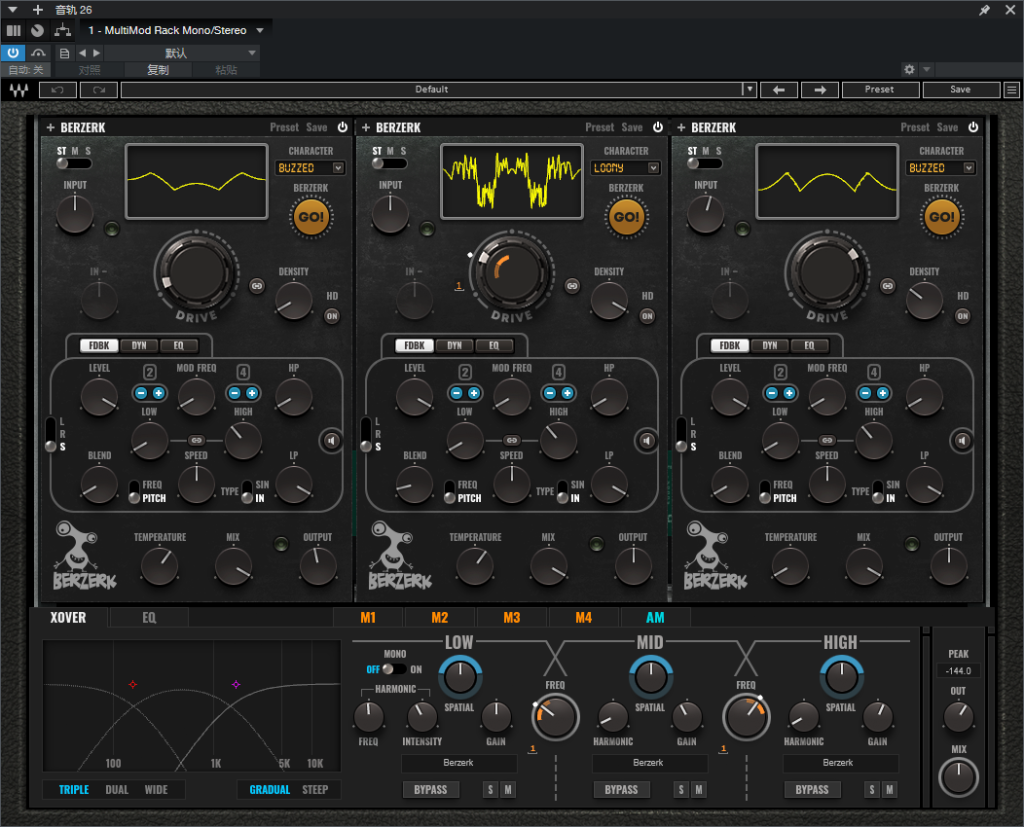Toggle ST/M/S switch in first Berzerk
The width and height of the screenshot is (1024, 827).
[73, 163]
